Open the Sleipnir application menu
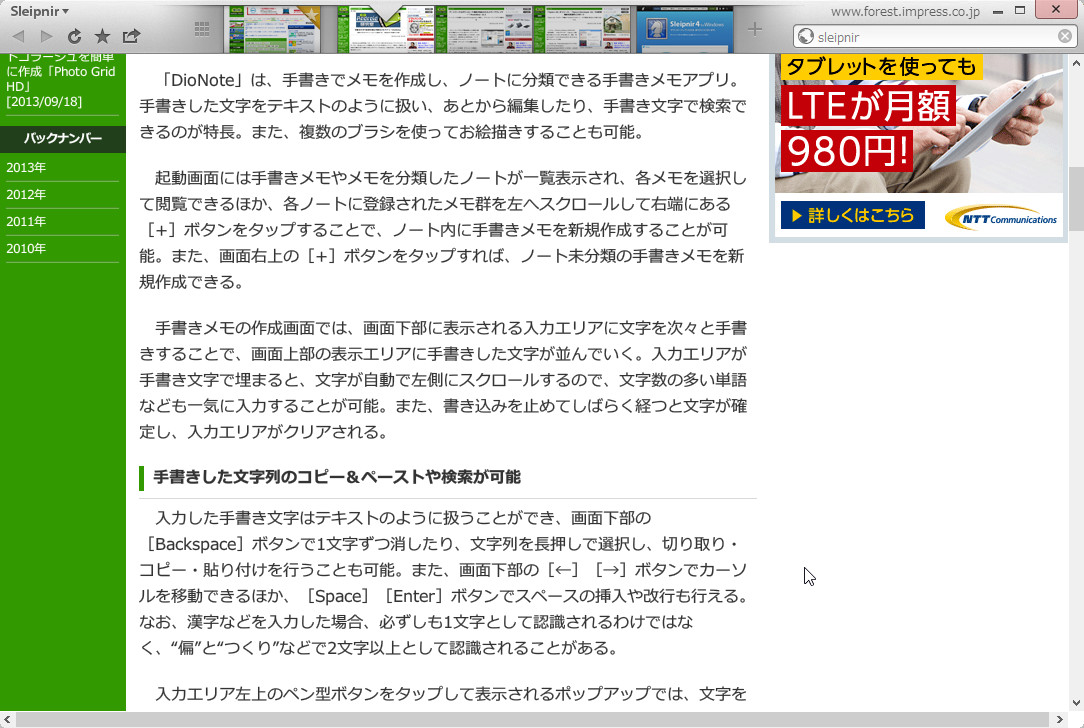Viewport: 1084px width, 728px height. click(33, 11)
